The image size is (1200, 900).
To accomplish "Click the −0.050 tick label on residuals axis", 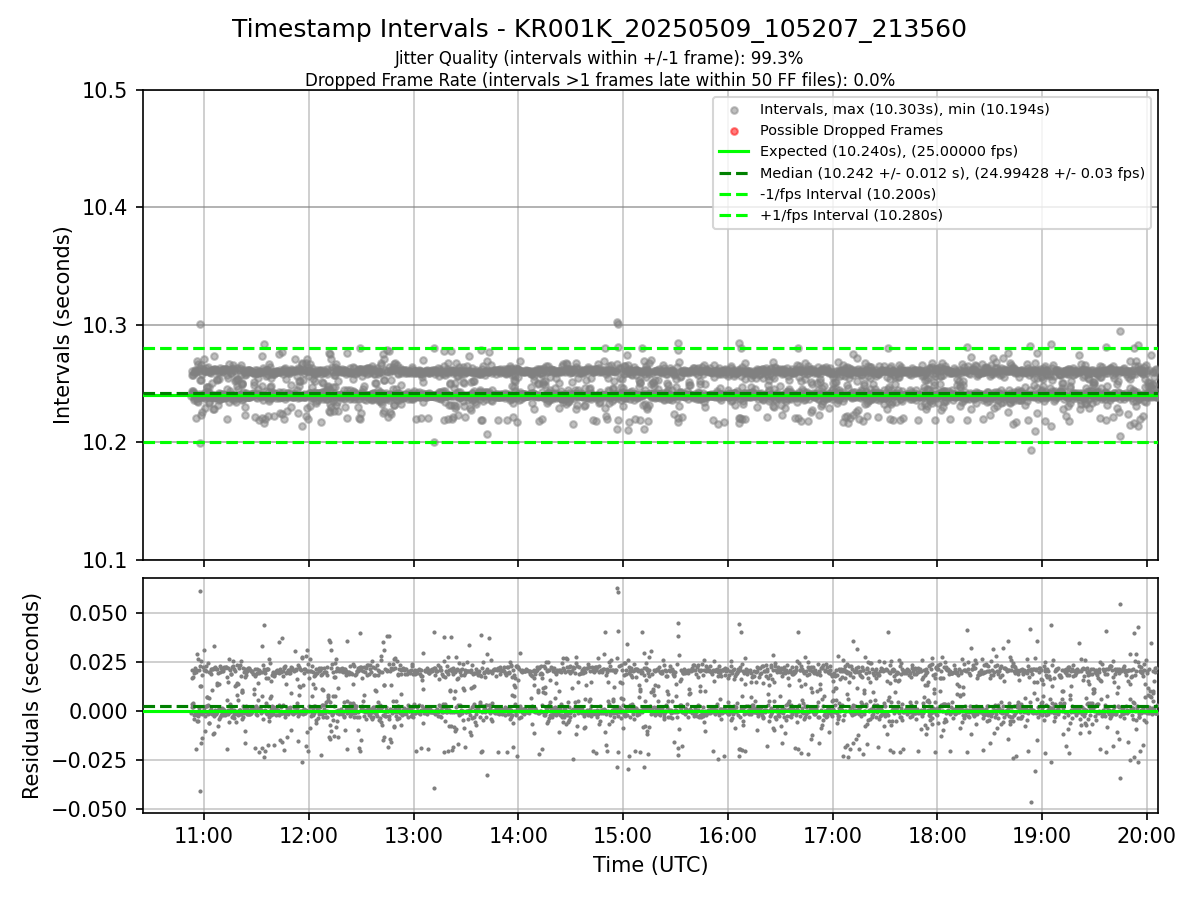I will pyautogui.click(x=89, y=809).
